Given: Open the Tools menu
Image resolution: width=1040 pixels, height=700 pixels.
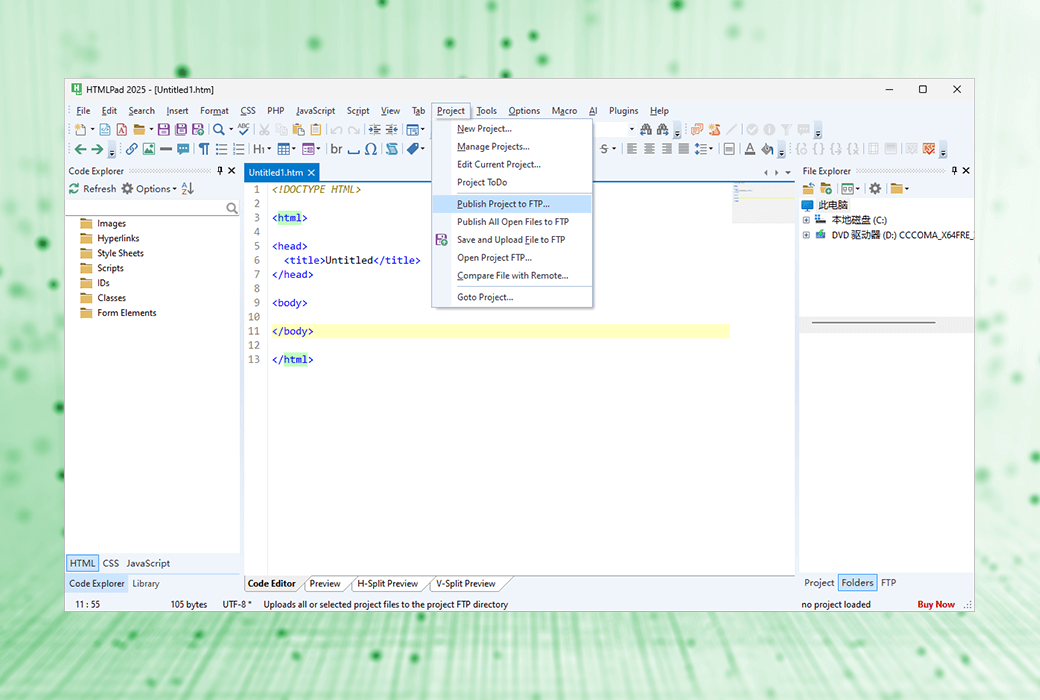Looking at the screenshot, I should click(x=486, y=111).
